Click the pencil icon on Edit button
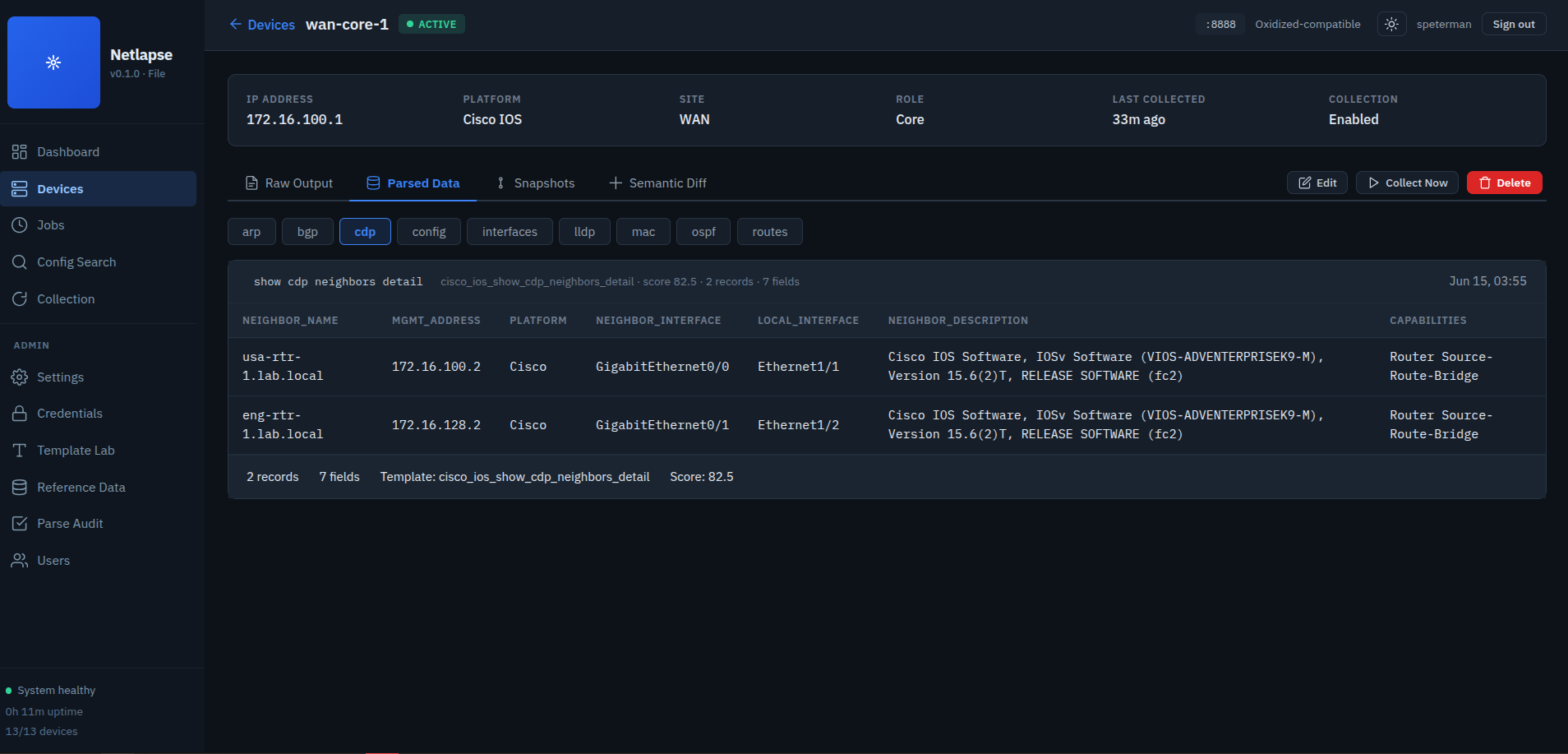The height and width of the screenshot is (754, 1568). coord(1305,183)
